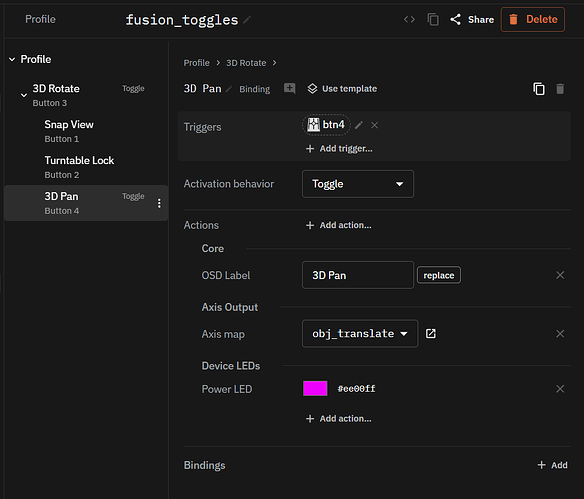Open the code view angle-brackets icon
584x499 pixels.
pos(409,19)
